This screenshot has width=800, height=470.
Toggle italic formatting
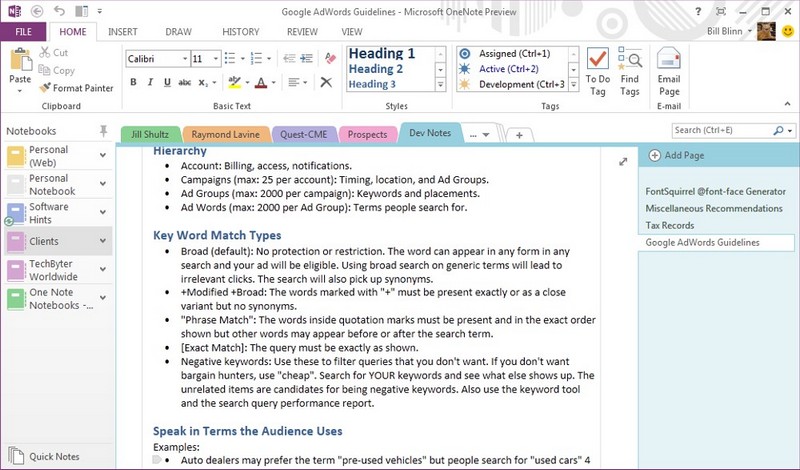click(150, 82)
